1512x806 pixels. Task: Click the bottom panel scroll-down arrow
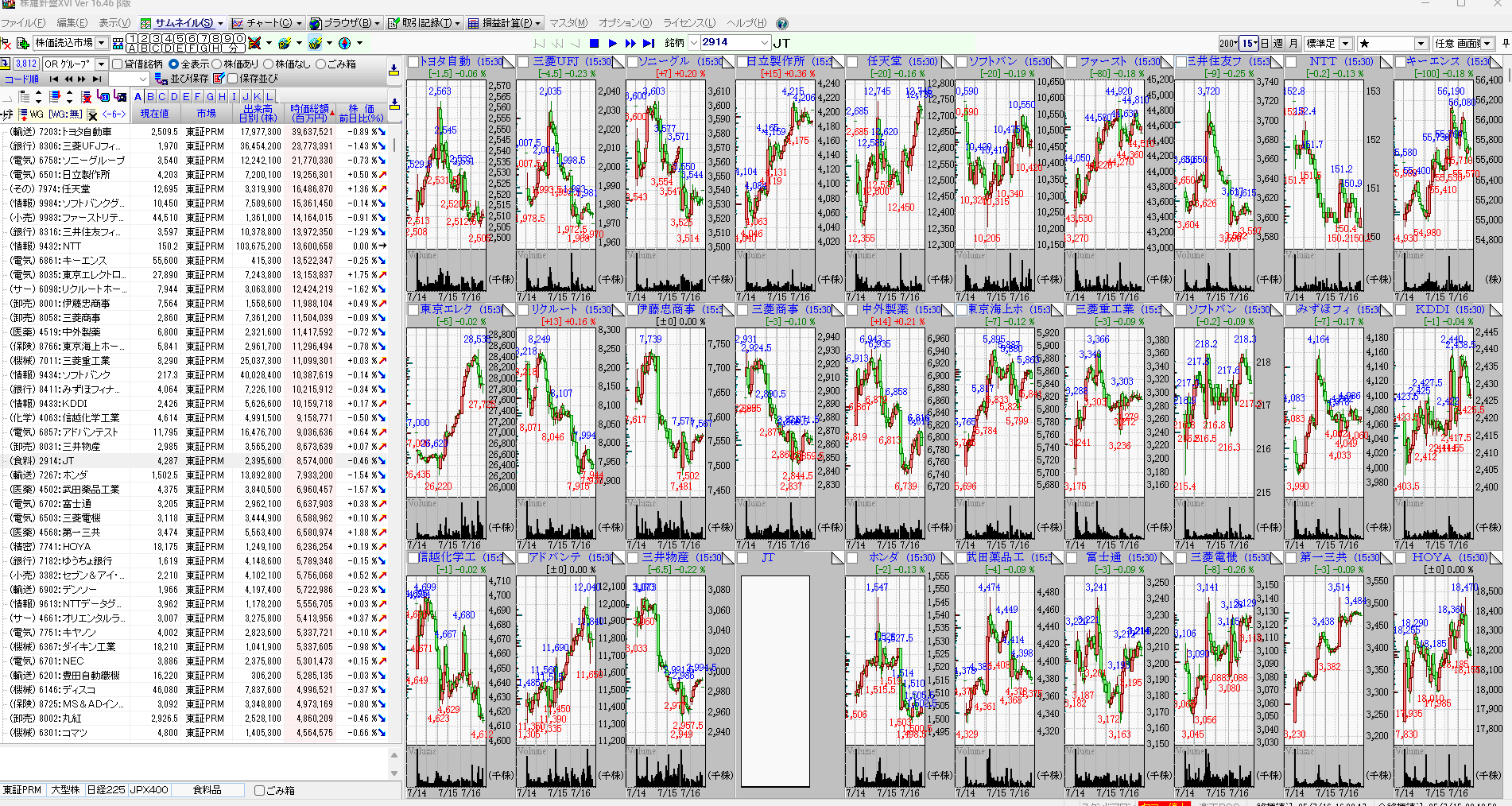(x=394, y=773)
